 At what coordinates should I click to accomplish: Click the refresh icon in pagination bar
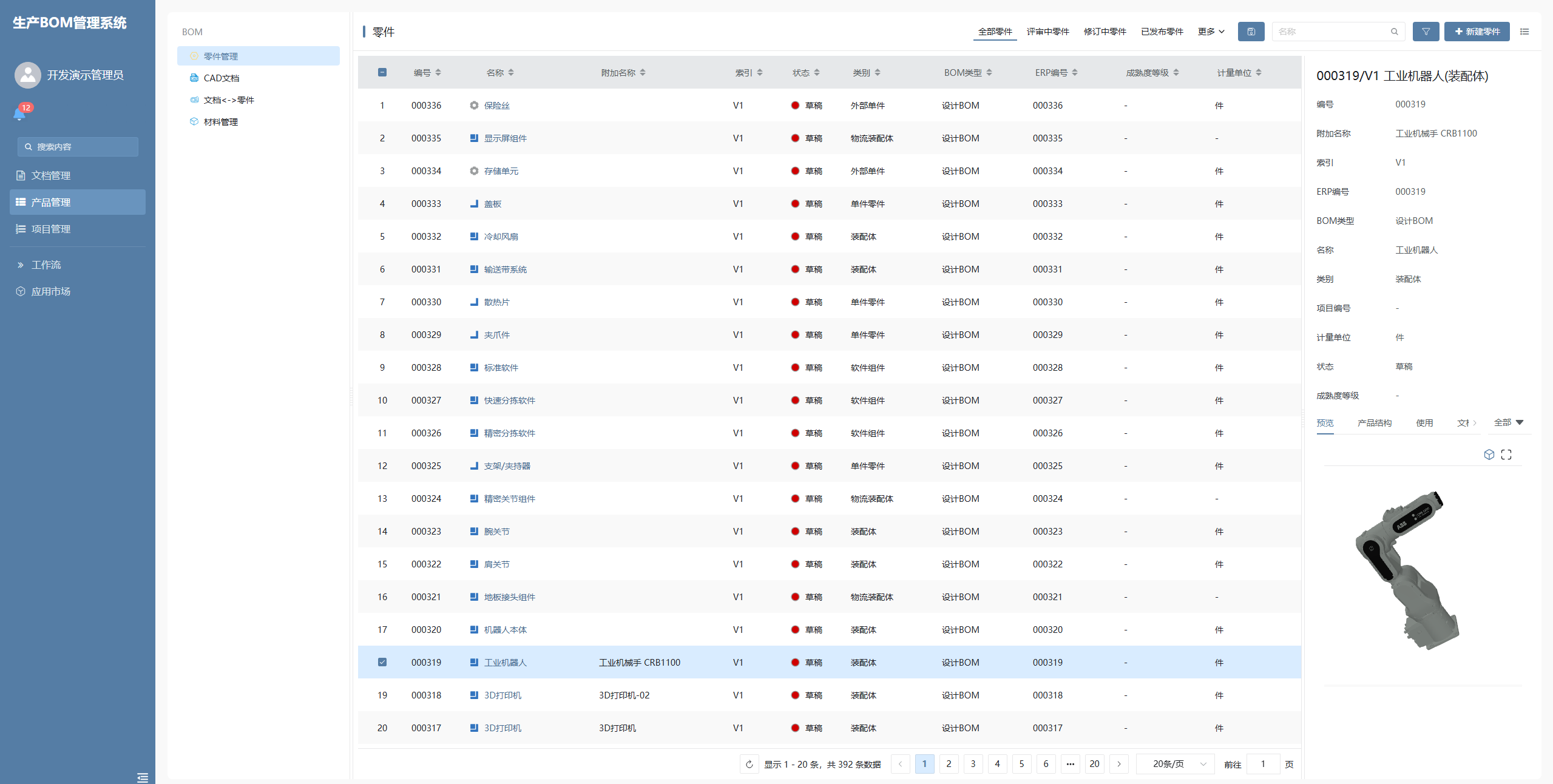749,764
